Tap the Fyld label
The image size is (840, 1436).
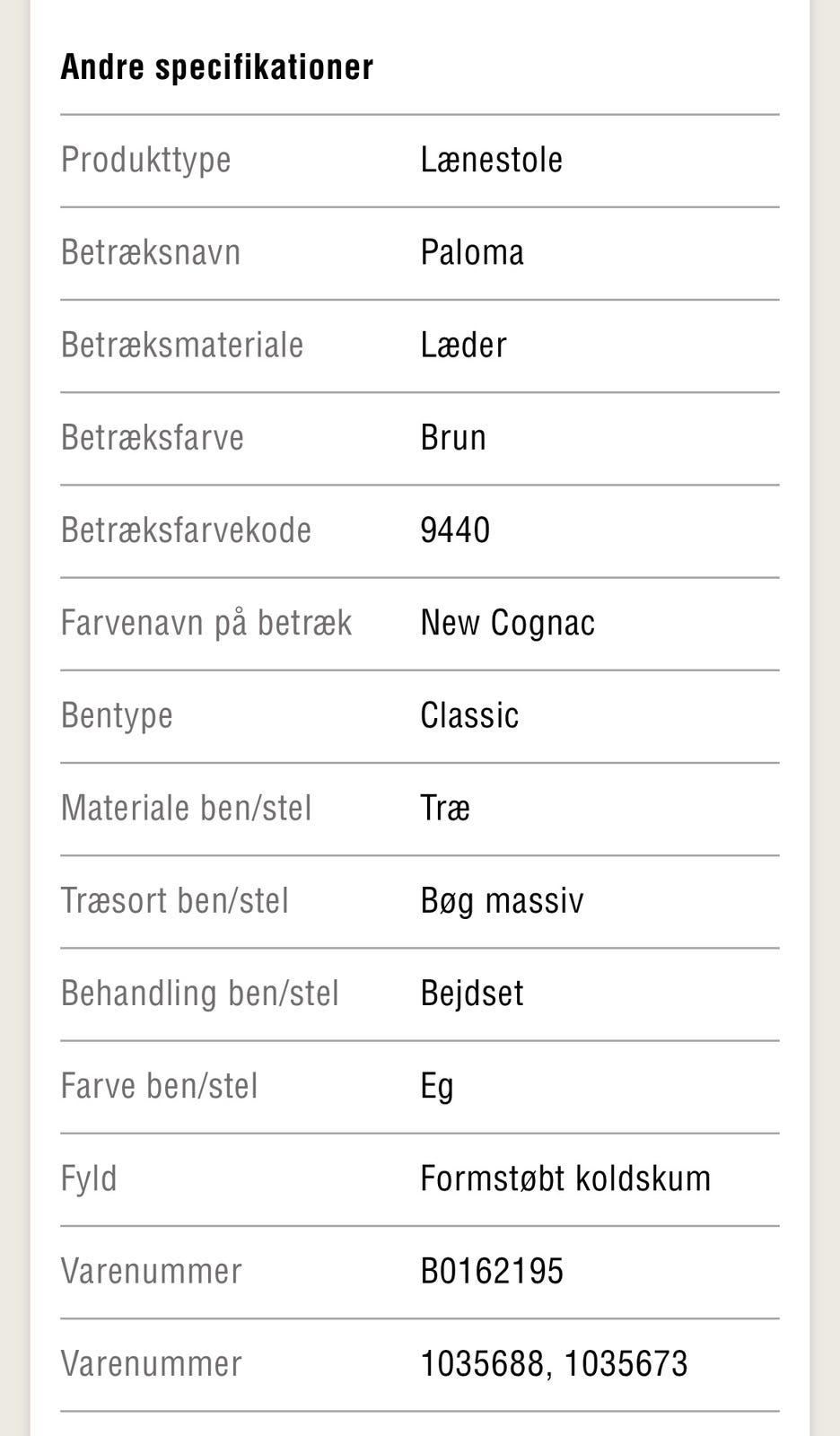click(89, 1178)
